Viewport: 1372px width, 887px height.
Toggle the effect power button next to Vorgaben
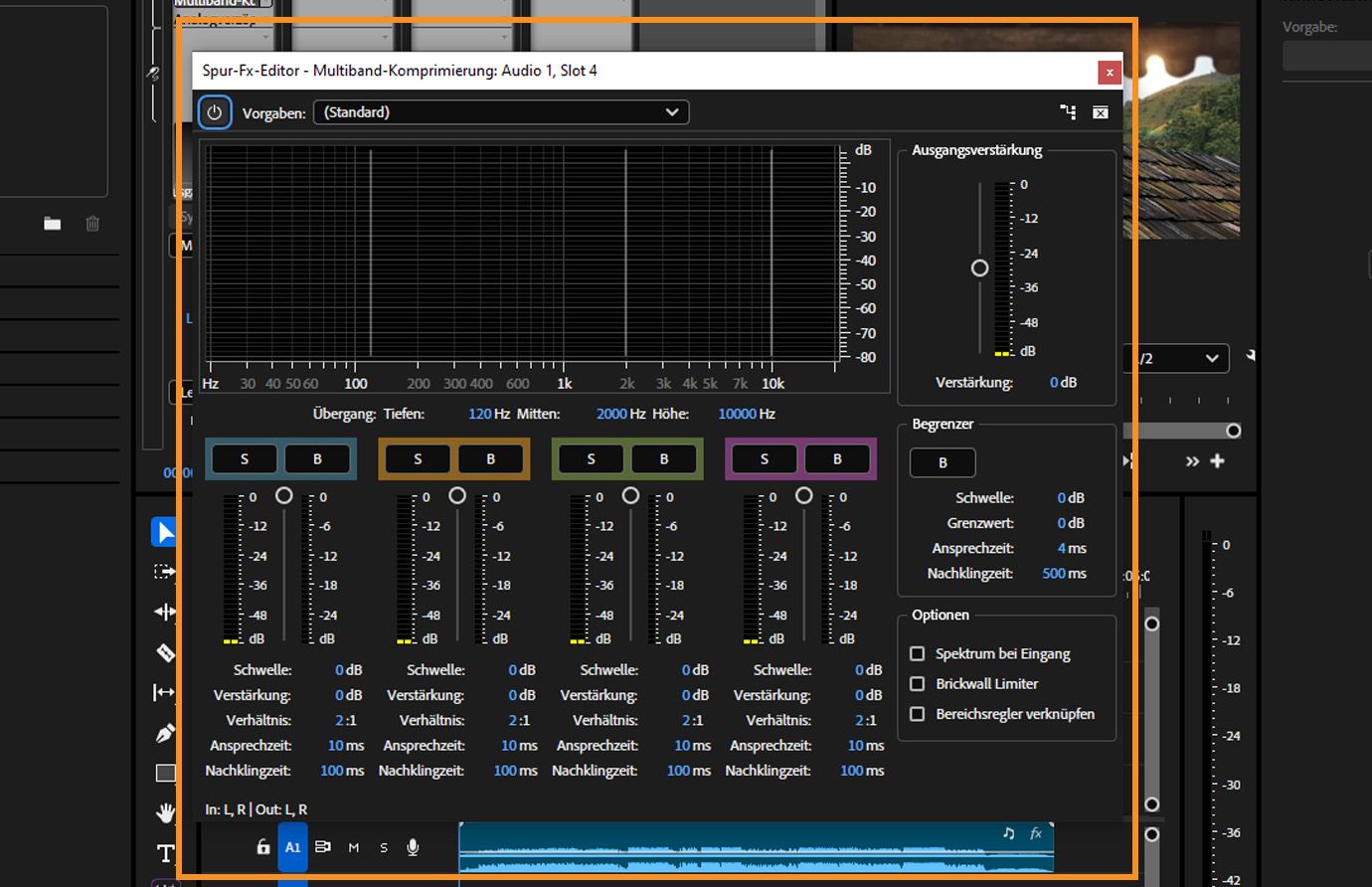[215, 111]
